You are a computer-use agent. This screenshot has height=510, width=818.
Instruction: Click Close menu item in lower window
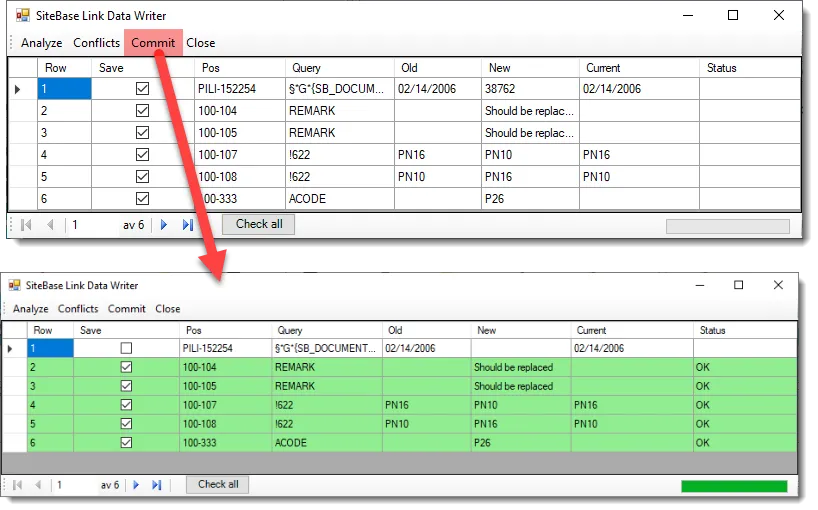click(168, 309)
